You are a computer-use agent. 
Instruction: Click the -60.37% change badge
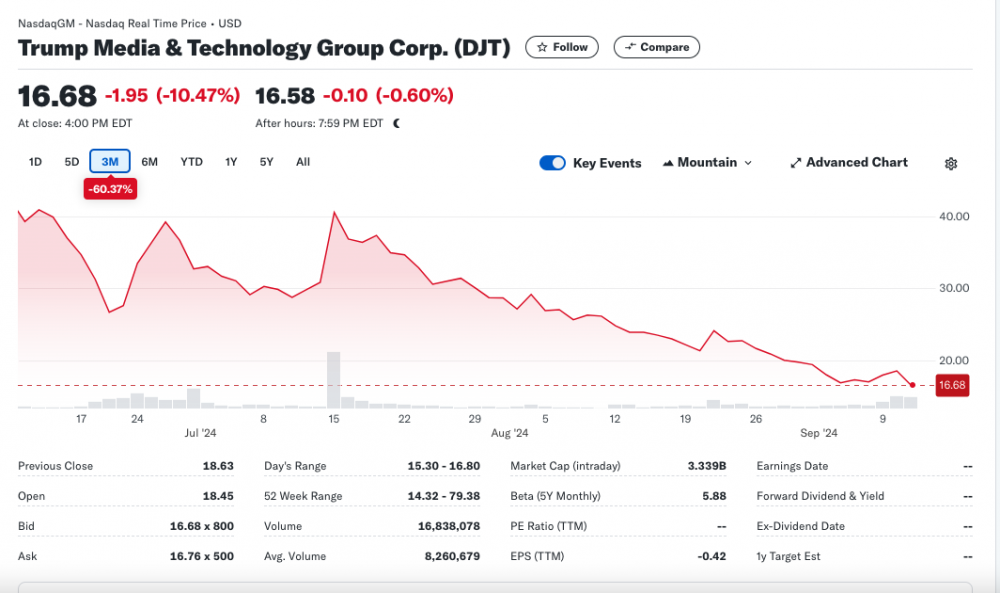110,189
